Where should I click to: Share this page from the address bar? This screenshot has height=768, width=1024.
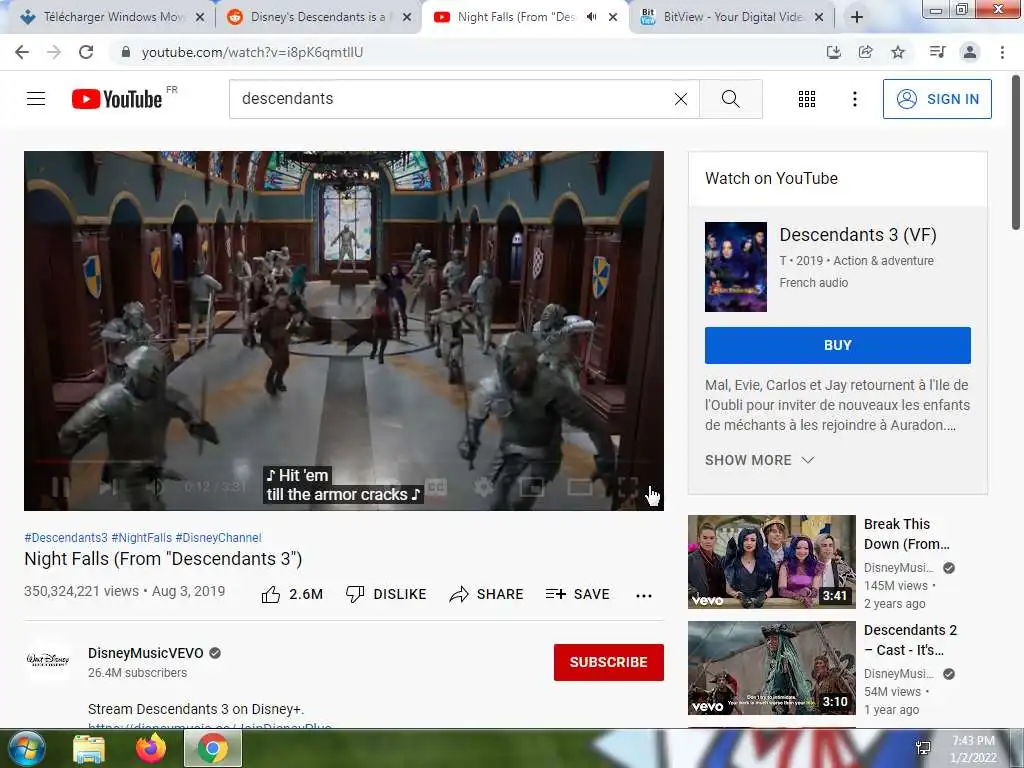(x=865, y=52)
